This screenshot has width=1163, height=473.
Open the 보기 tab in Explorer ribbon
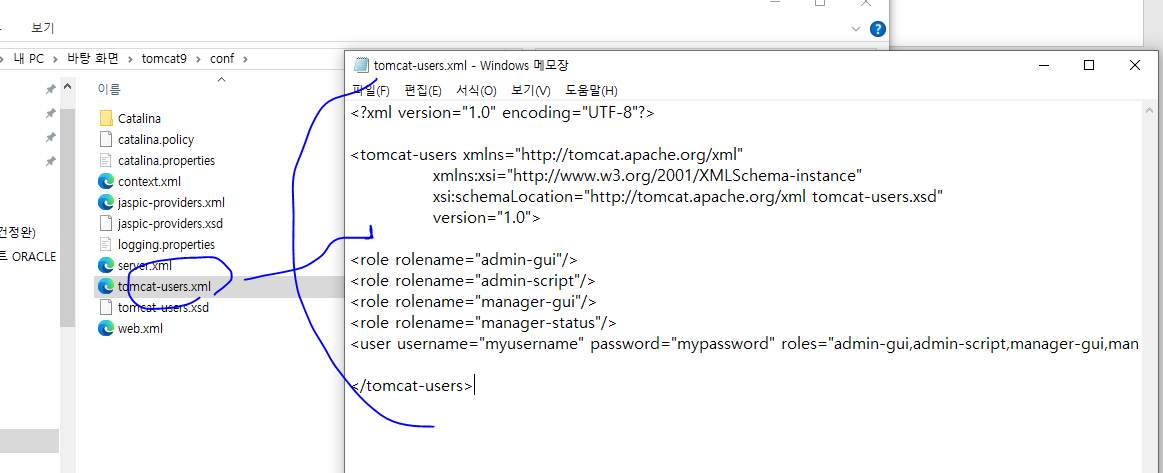pos(42,28)
